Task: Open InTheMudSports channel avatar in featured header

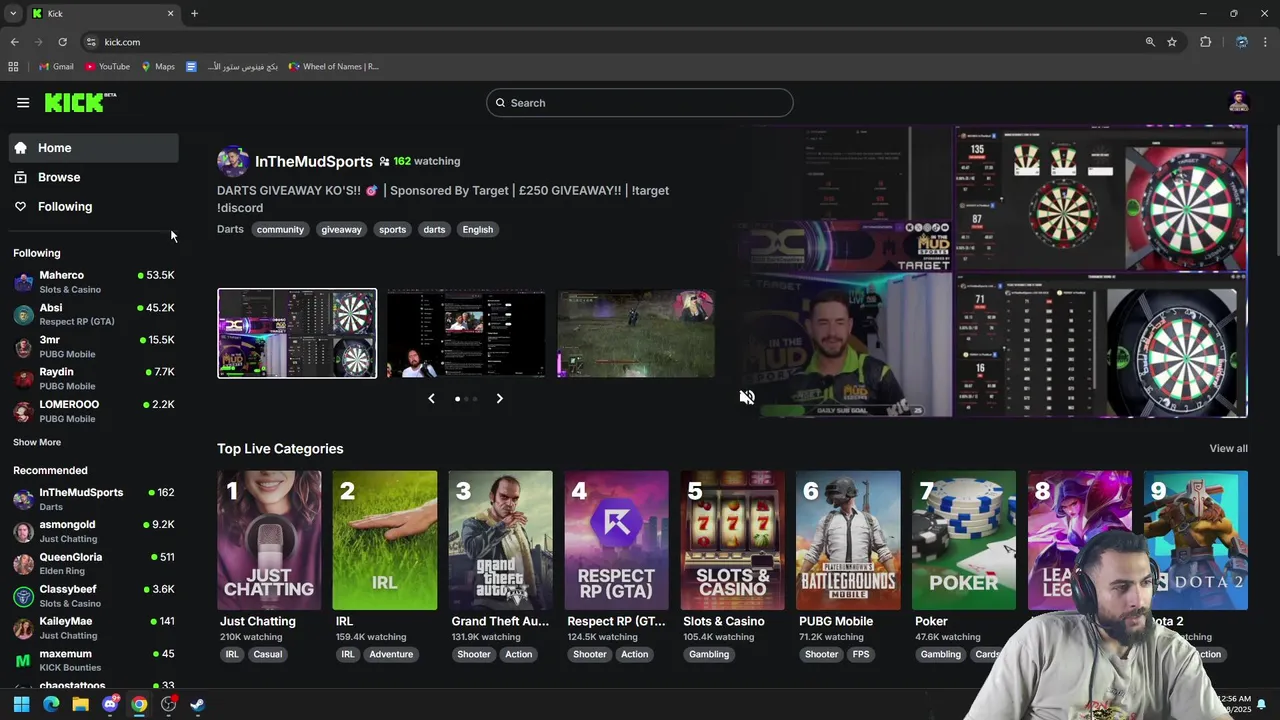Action: (x=233, y=161)
